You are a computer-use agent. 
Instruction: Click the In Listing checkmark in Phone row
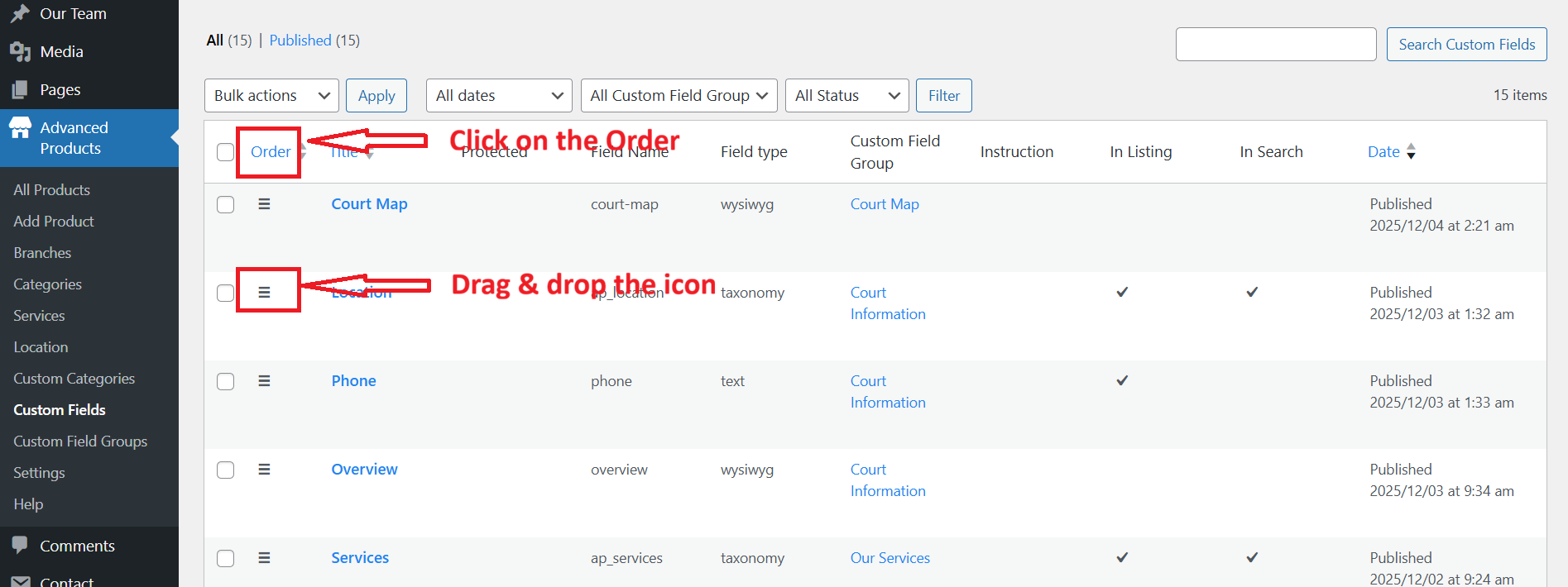[1122, 380]
